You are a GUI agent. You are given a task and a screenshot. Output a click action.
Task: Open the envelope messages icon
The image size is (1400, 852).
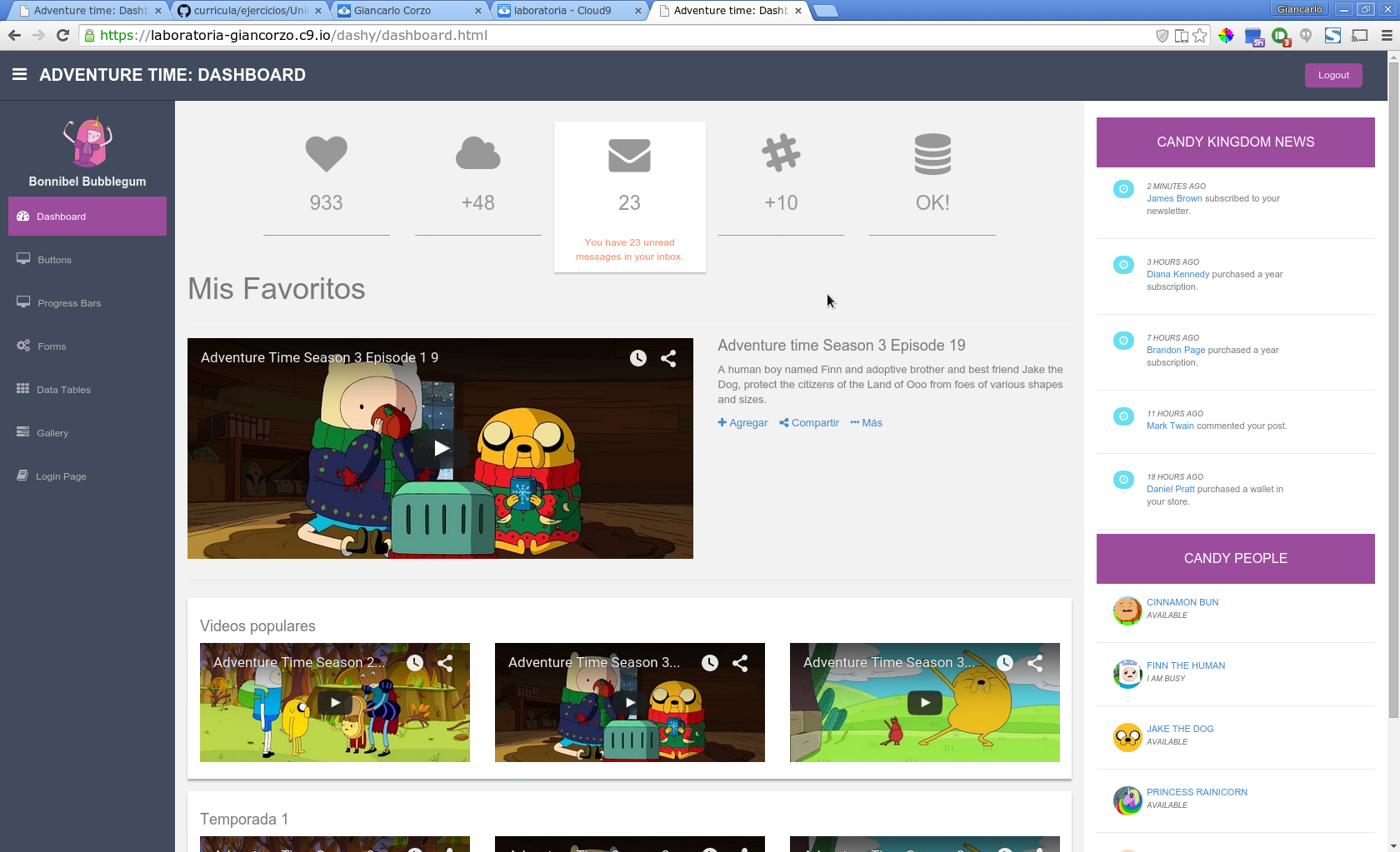pos(629,155)
